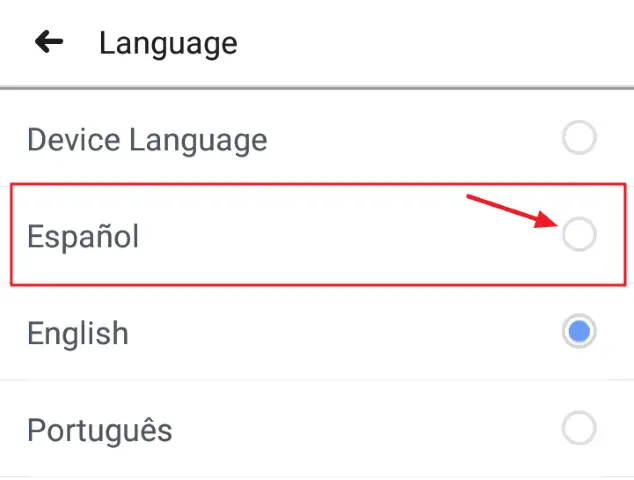Viewport: 634px width, 480px height.
Task: Click the middle of the English row
Action: (317, 332)
